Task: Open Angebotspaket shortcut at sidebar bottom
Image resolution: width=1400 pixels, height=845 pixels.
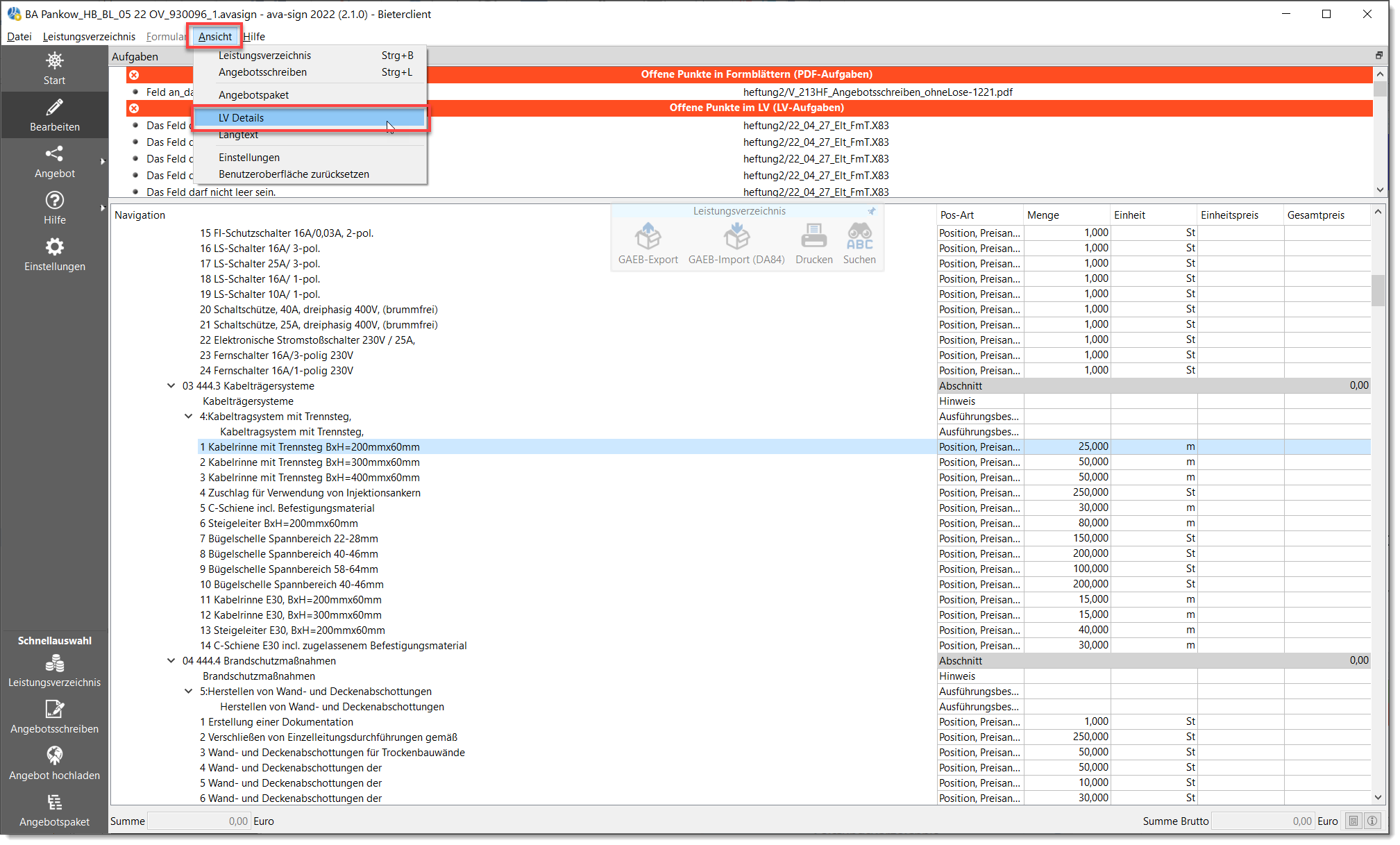Action: [54, 810]
